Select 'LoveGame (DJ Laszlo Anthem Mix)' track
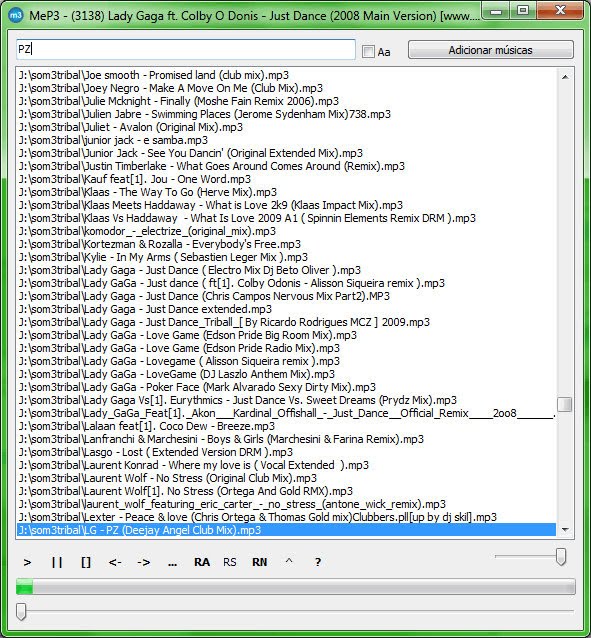 pyautogui.click(x=287, y=375)
